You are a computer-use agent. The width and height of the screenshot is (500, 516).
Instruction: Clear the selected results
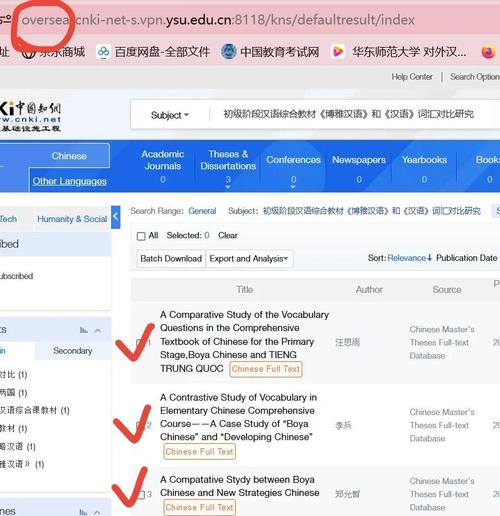(228, 235)
